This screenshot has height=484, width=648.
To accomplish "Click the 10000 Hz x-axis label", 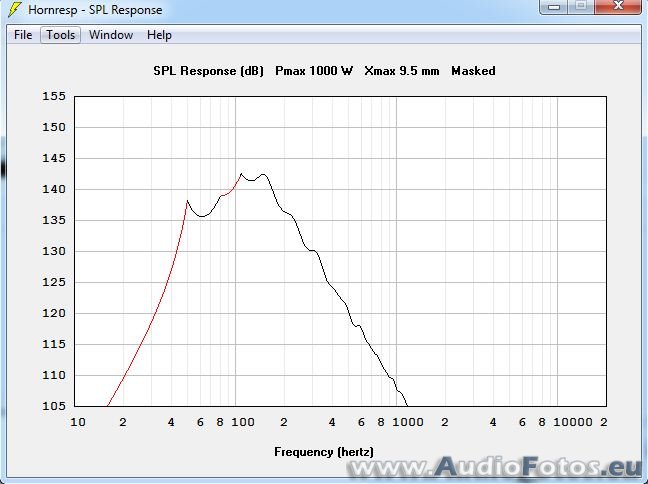I will click(573, 422).
